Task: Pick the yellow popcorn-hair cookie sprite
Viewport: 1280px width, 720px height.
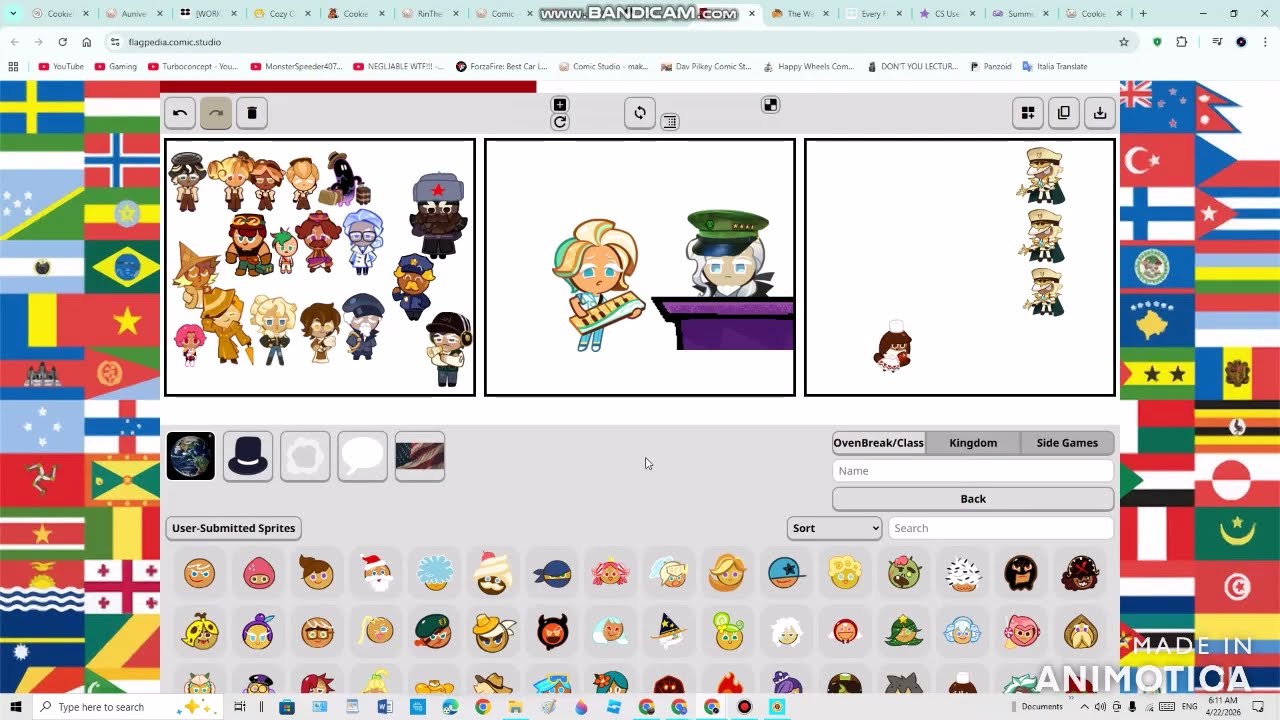Action: (845, 573)
